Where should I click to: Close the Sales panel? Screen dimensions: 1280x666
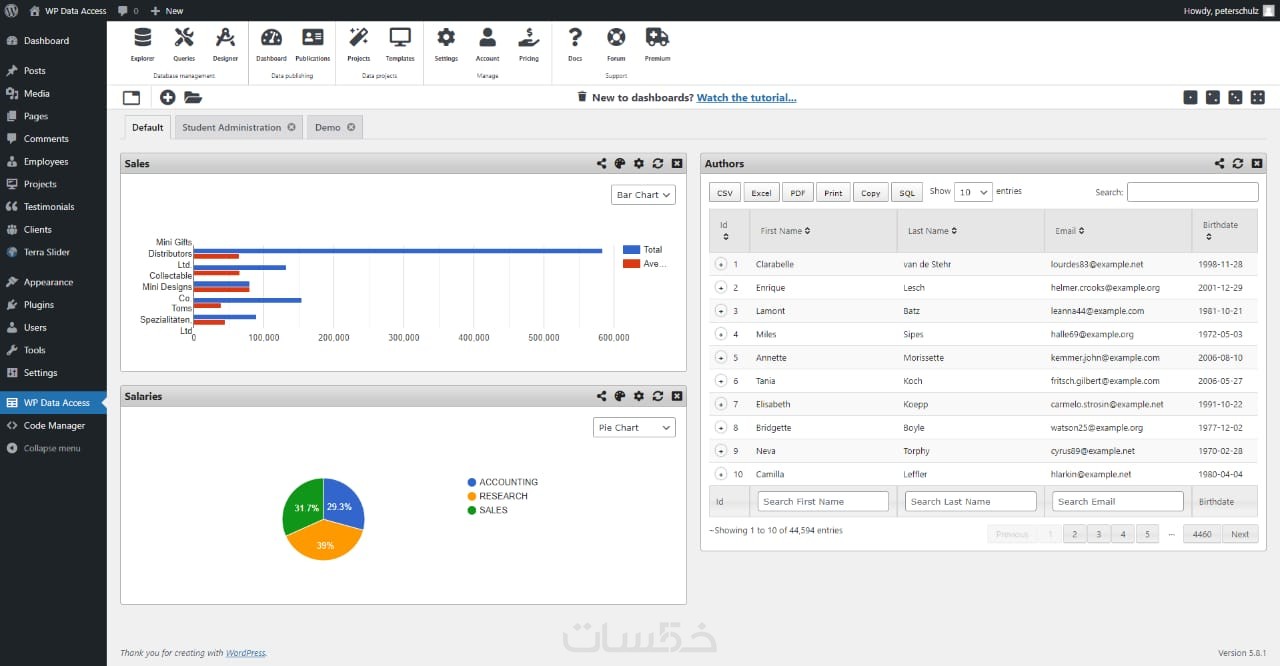tap(677, 163)
